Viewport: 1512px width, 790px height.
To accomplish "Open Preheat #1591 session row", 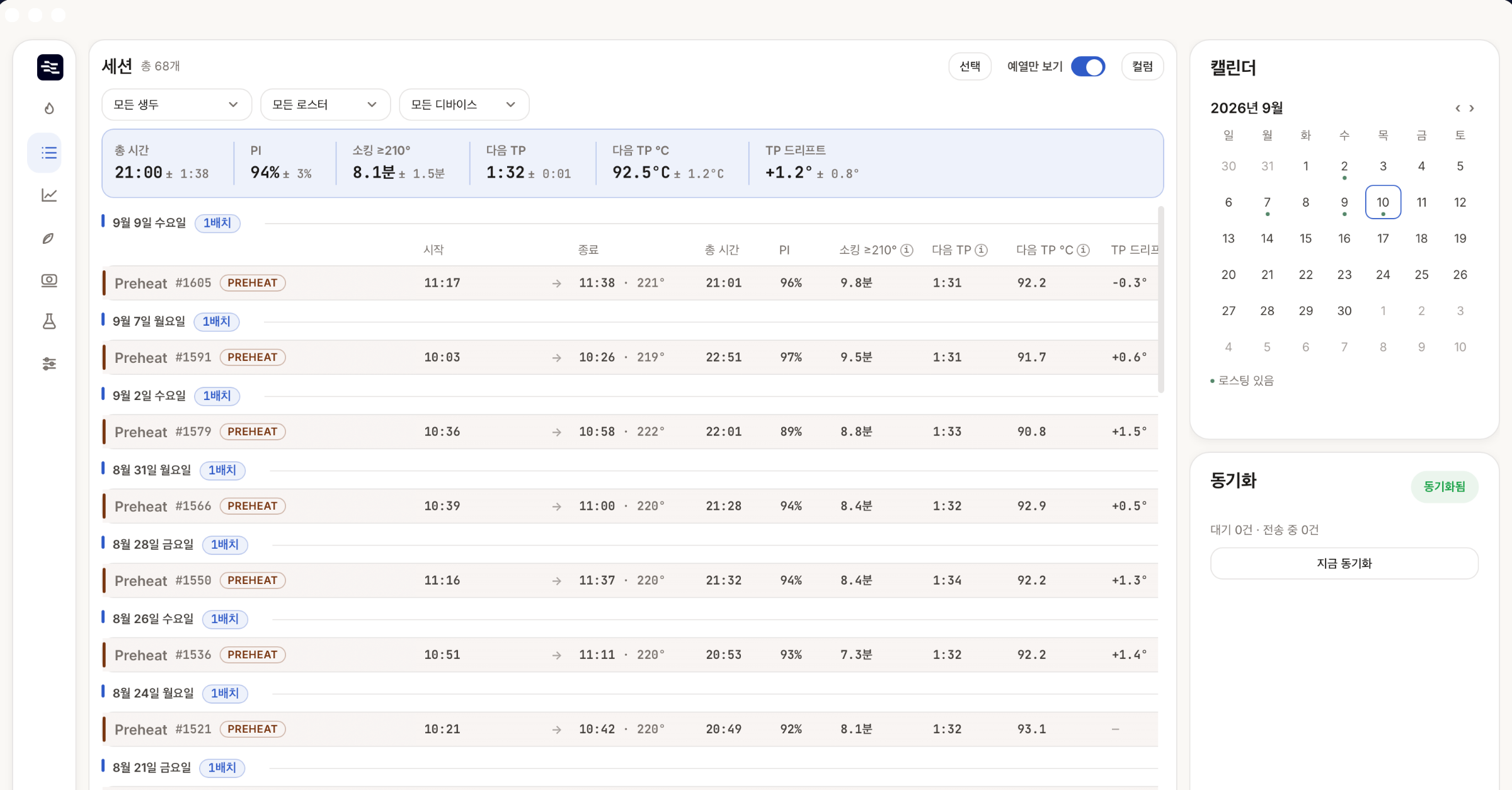I will pyautogui.click(x=630, y=357).
